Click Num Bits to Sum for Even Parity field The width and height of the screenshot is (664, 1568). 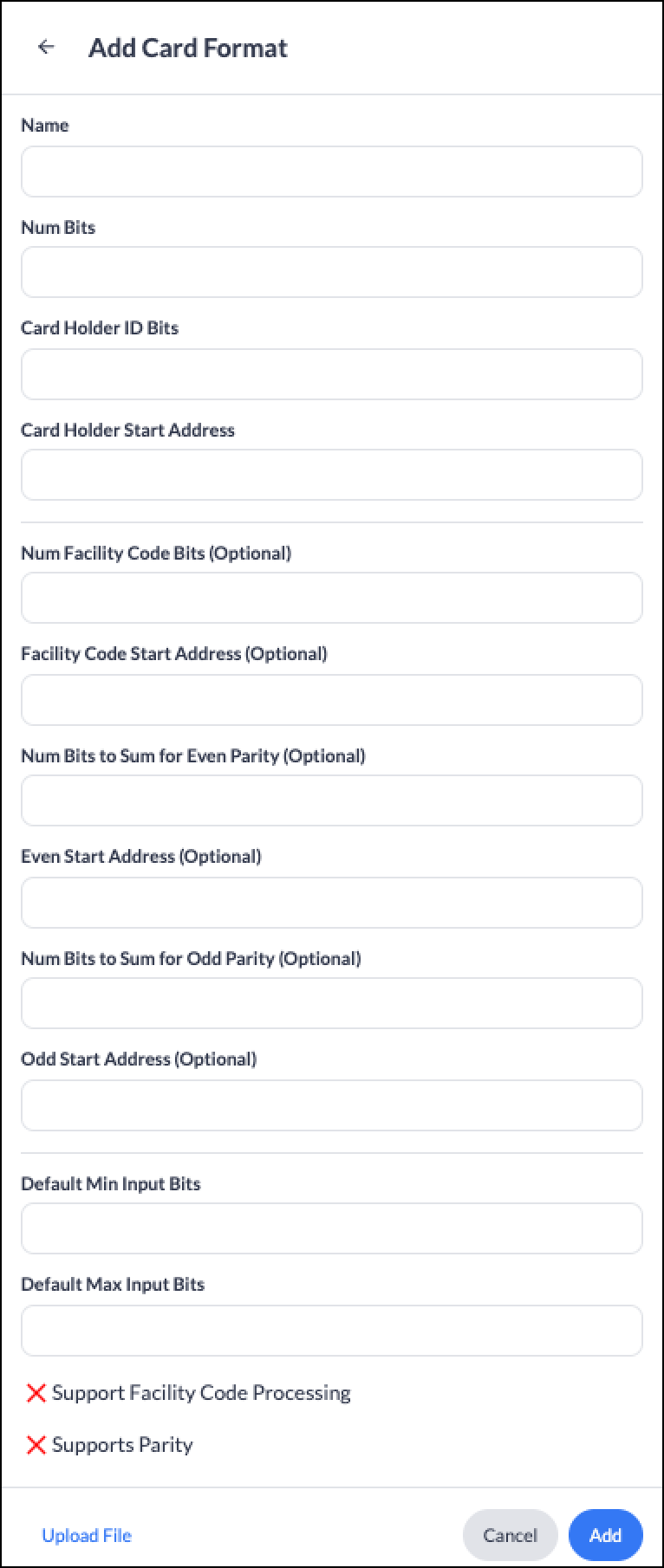(332, 800)
